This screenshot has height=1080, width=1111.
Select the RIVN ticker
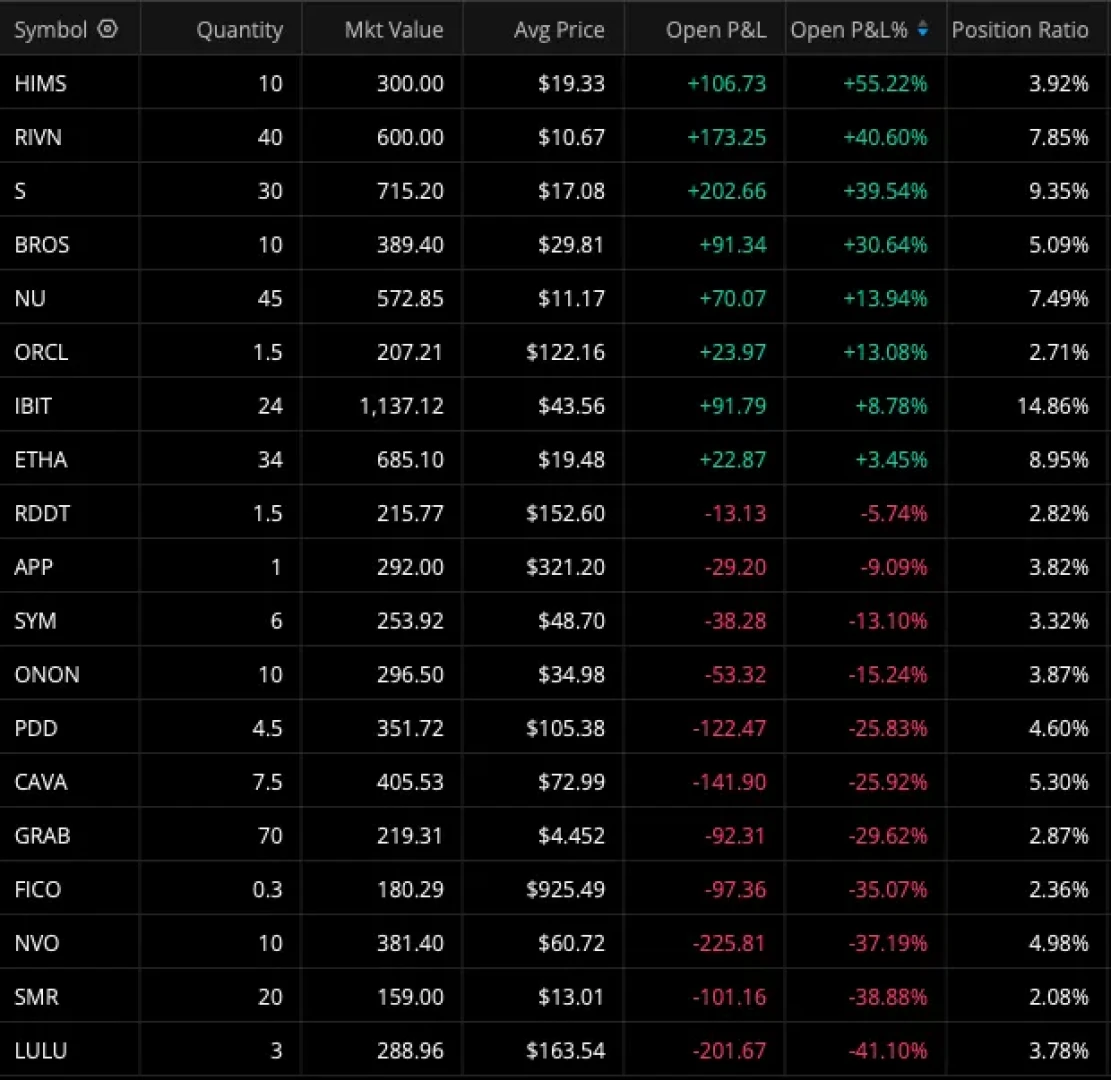tap(38, 137)
